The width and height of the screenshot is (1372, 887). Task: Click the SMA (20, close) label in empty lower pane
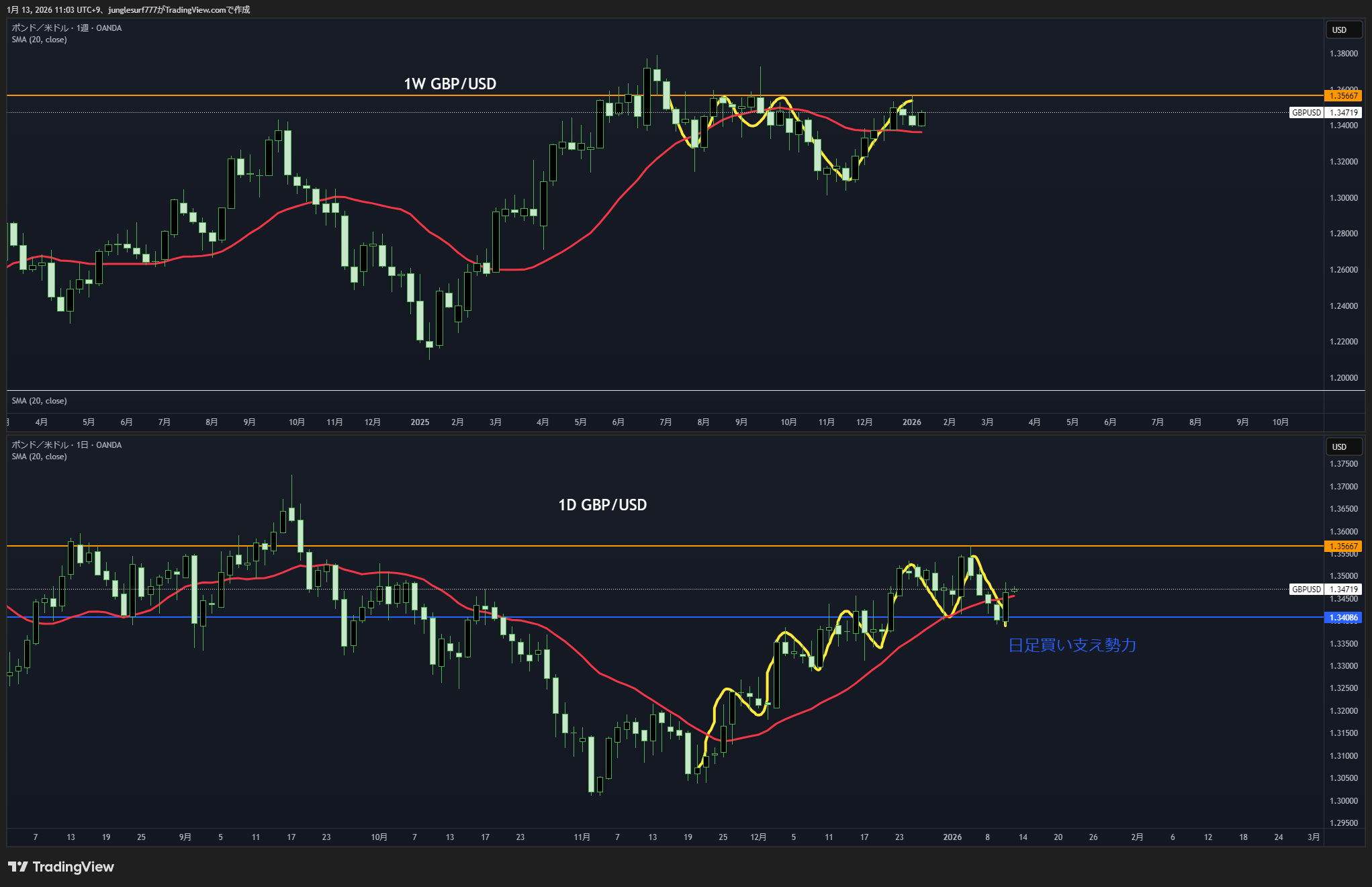point(39,401)
